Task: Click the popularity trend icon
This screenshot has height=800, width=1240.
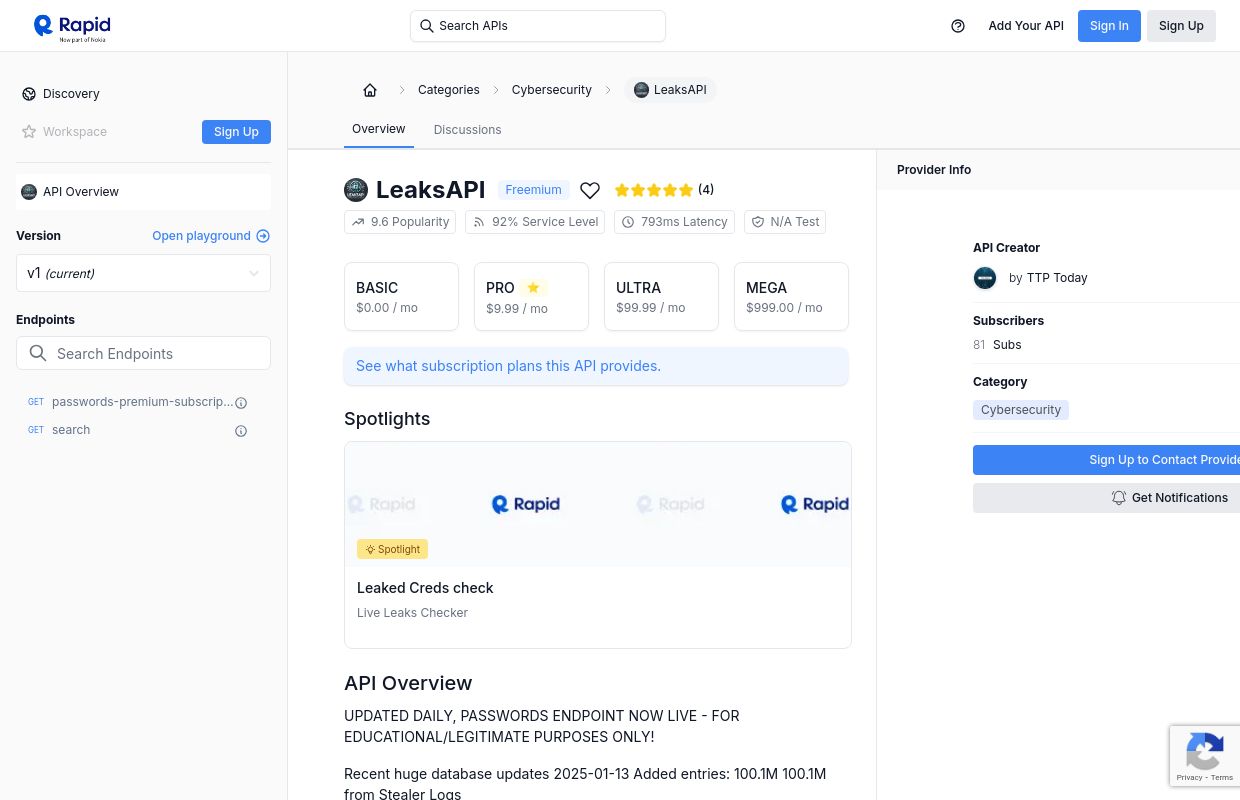Action: (358, 222)
